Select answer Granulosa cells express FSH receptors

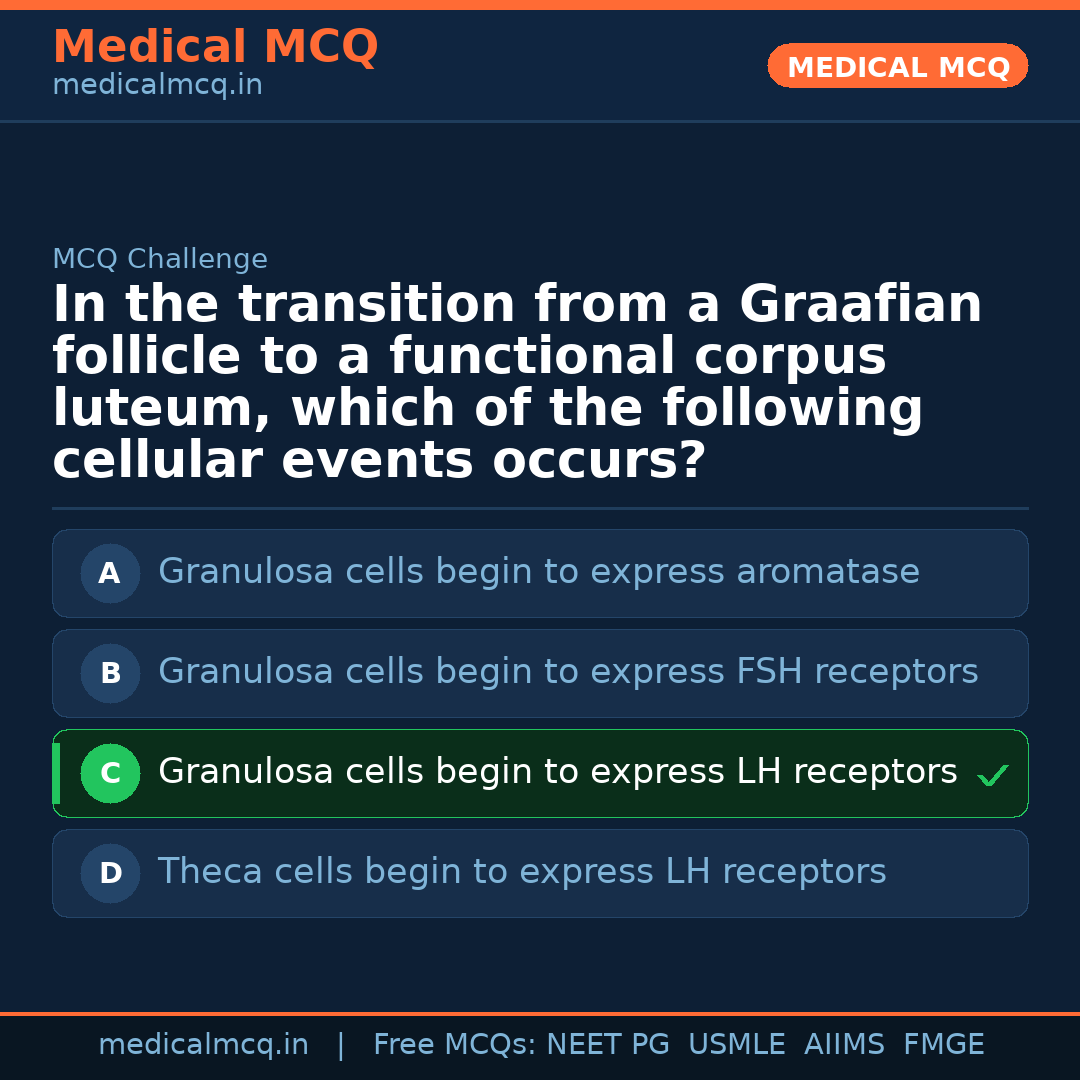(x=567, y=672)
